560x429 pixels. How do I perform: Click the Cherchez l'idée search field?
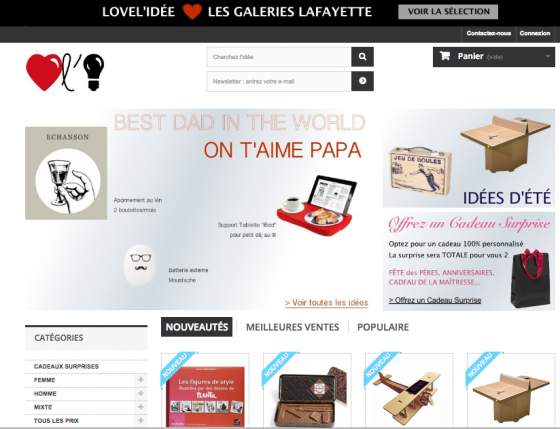click(x=279, y=57)
